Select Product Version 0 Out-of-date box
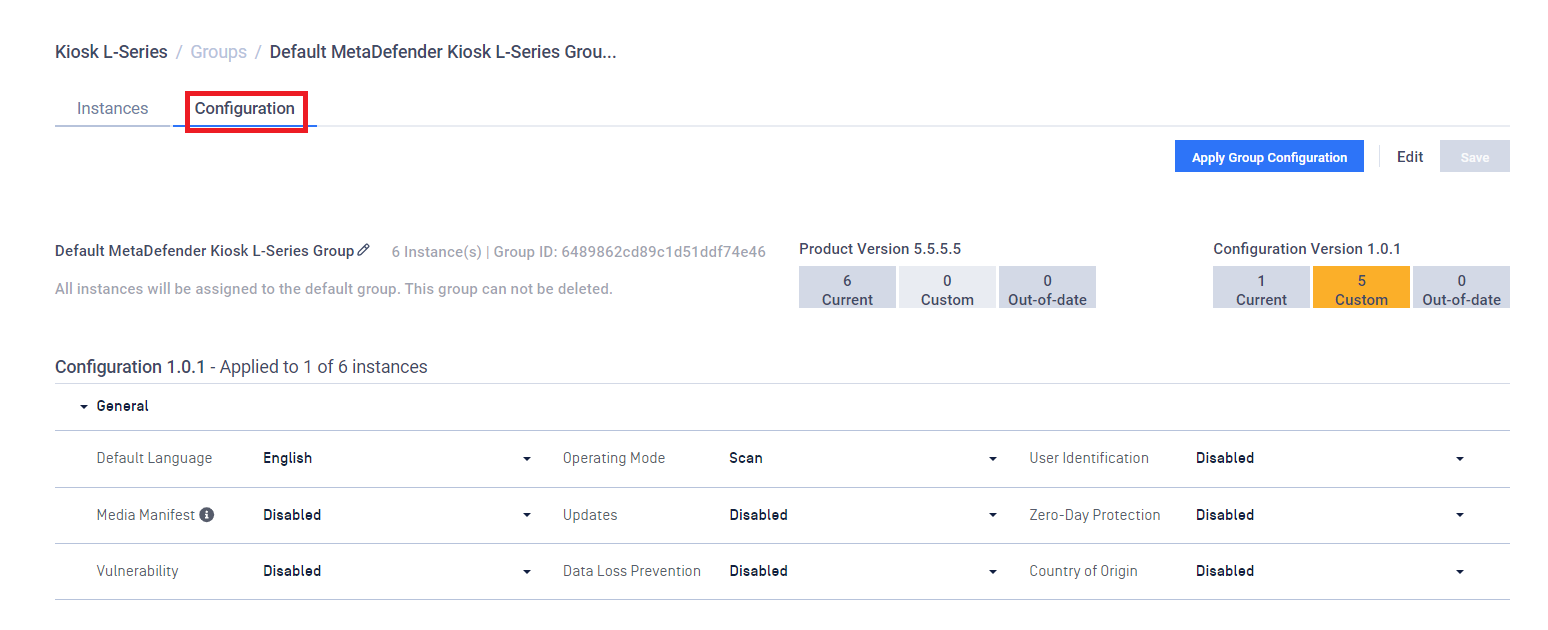 click(1047, 287)
